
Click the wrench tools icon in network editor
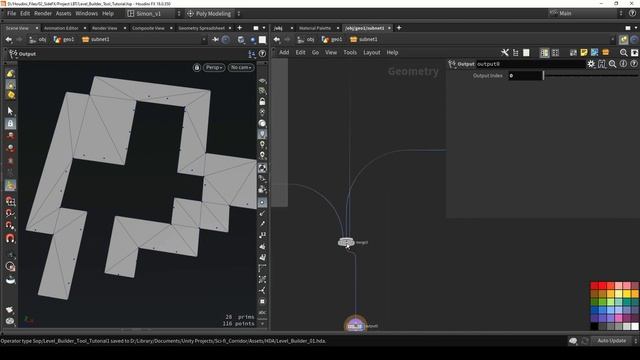(505, 53)
